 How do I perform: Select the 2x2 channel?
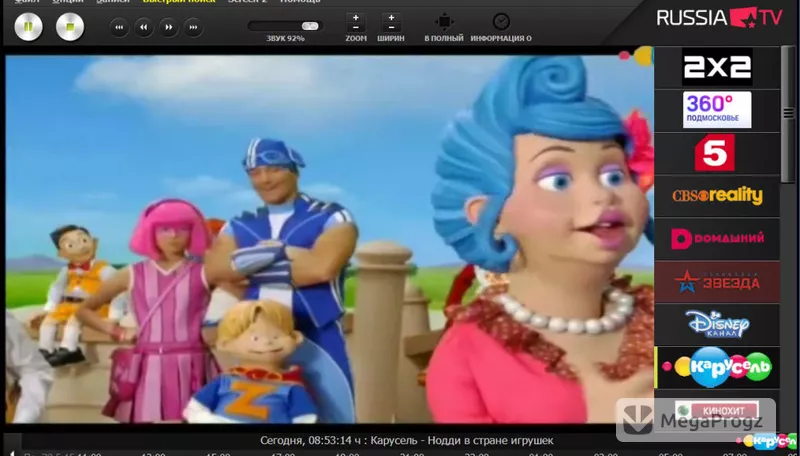coord(717,67)
